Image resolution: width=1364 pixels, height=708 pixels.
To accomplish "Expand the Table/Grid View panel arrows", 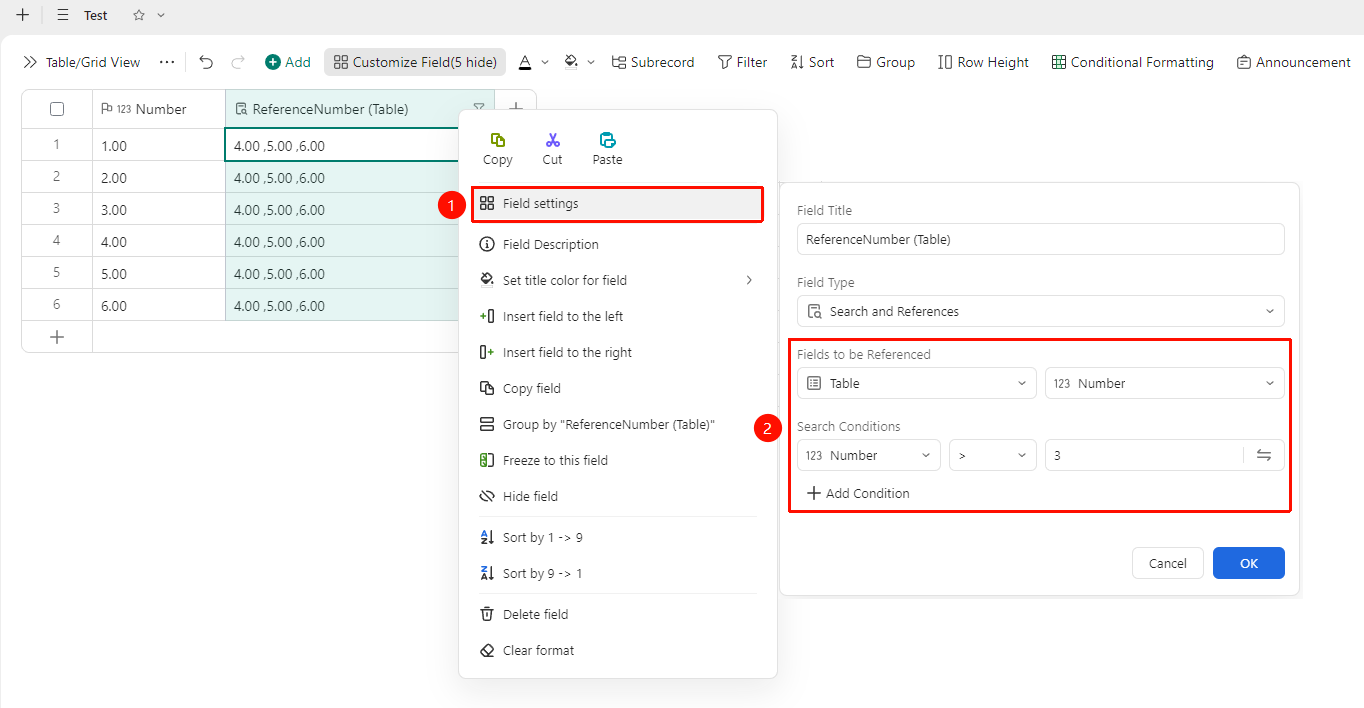I will point(30,62).
